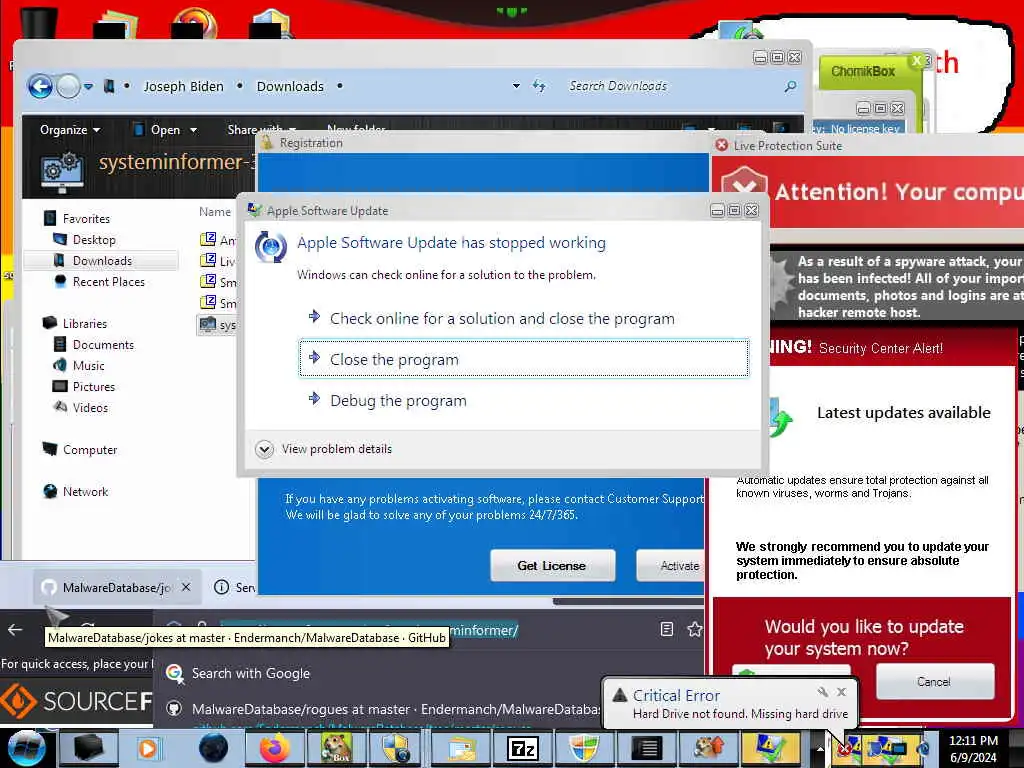Image resolution: width=1024 pixels, height=768 pixels.
Task: Open the highlighted warning-sign taskbar icon
Action: tap(771, 748)
